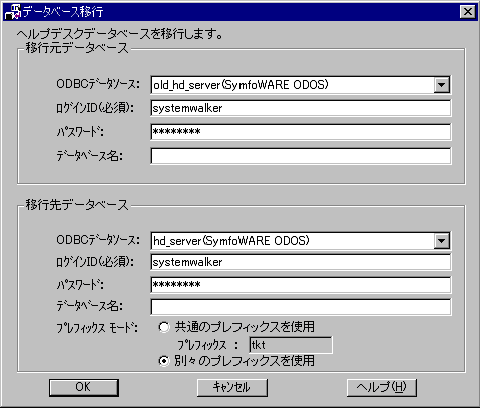The image size is (480, 408).
Task: Click the プレフィックス field containing tkt
Action: coord(291,345)
